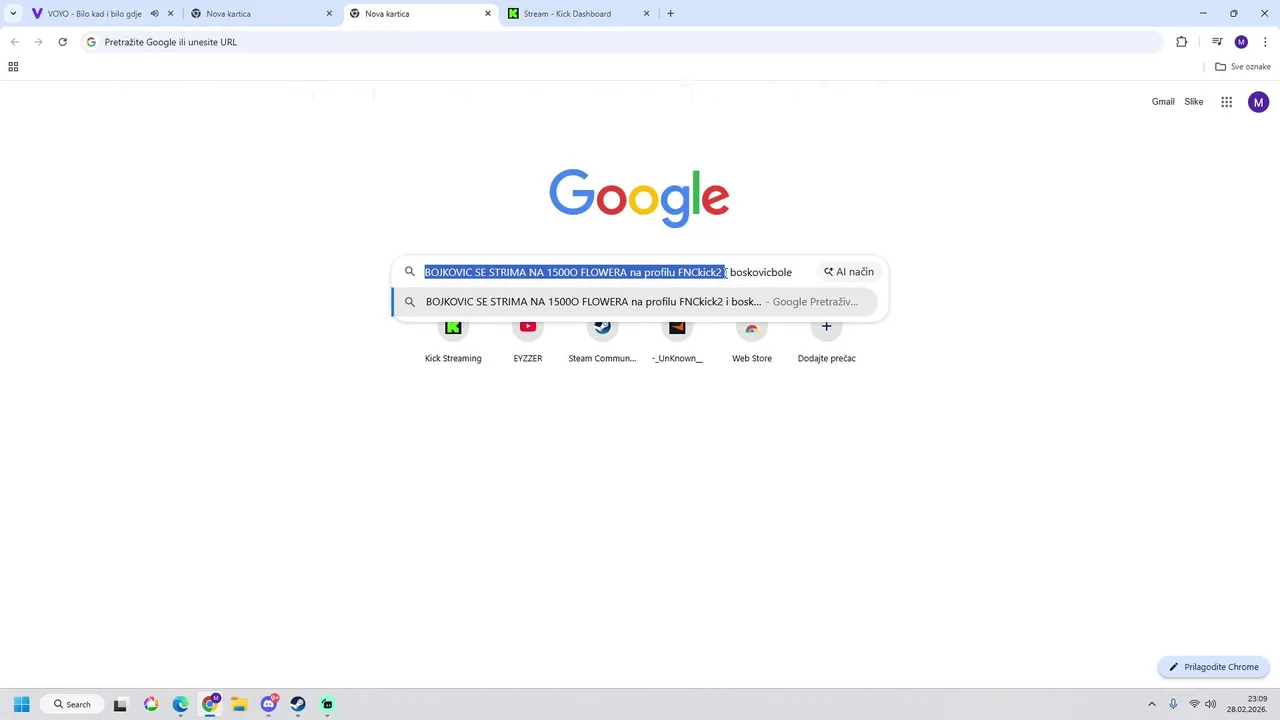The image size is (1280, 720).
Task: Open Steam from the taskbar
Action: click(x=298, y=704)
